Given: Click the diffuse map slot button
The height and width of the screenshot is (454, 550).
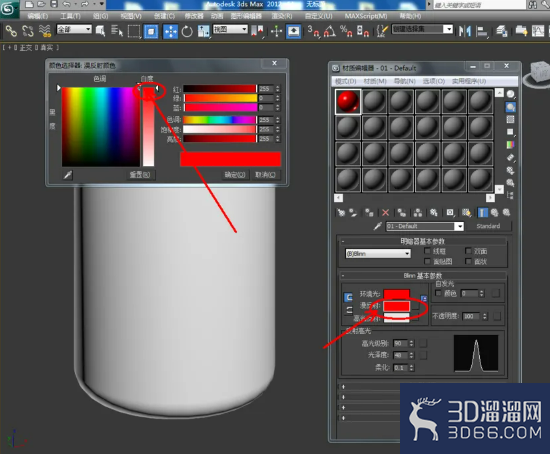Looking at the screenshot, I should tap(415, 306).
